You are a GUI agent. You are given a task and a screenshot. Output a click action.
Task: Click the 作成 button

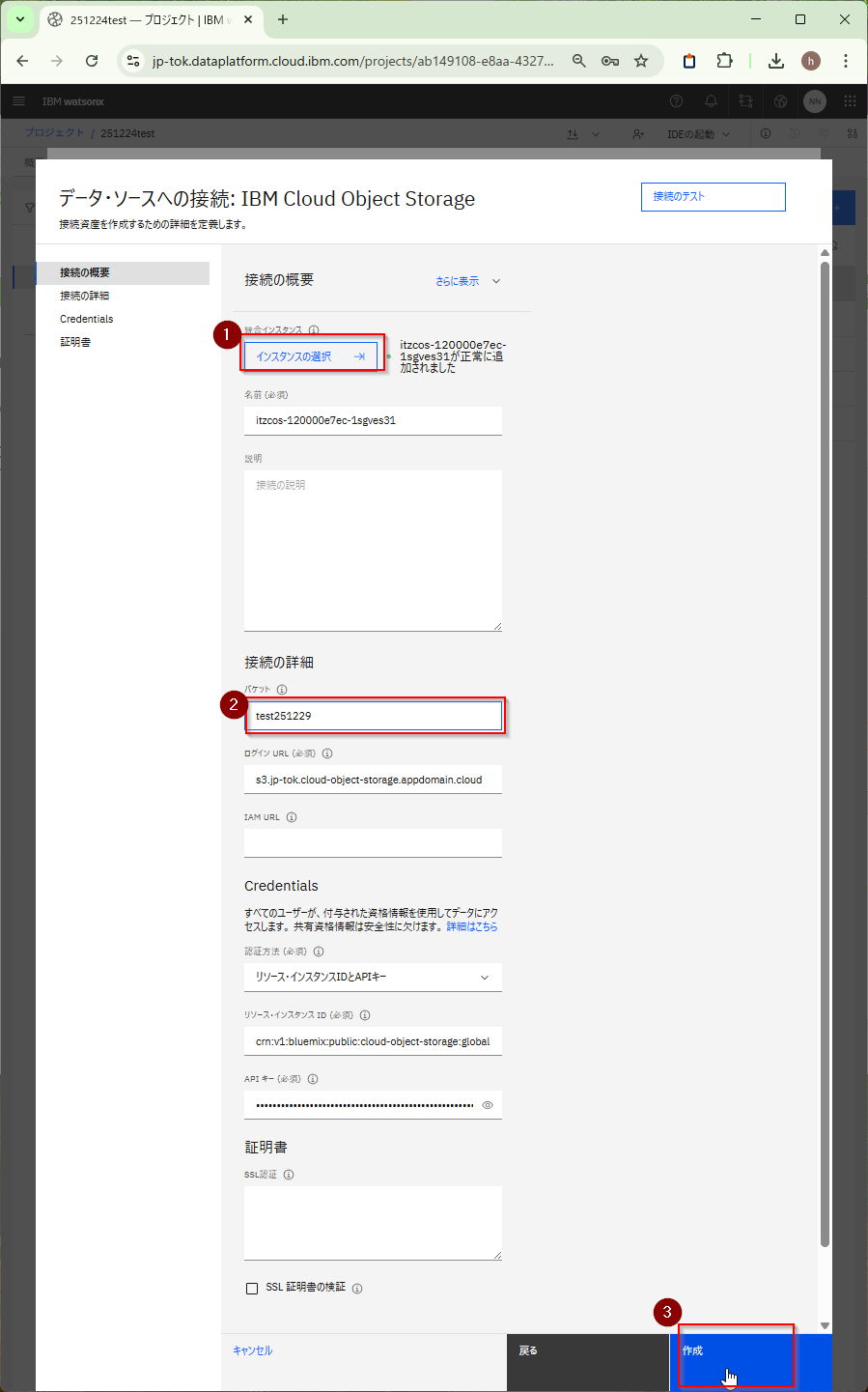[x=750, y=1362]
